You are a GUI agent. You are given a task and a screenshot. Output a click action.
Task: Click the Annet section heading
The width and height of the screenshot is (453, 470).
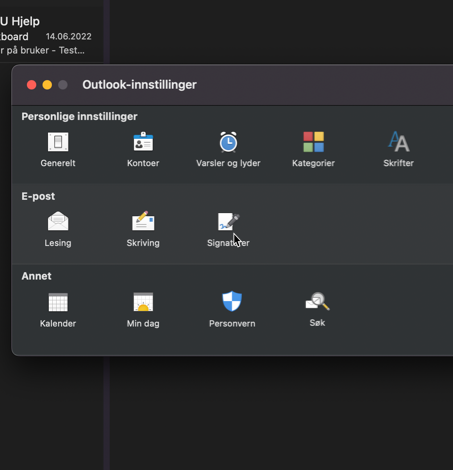tap(36, 276)
